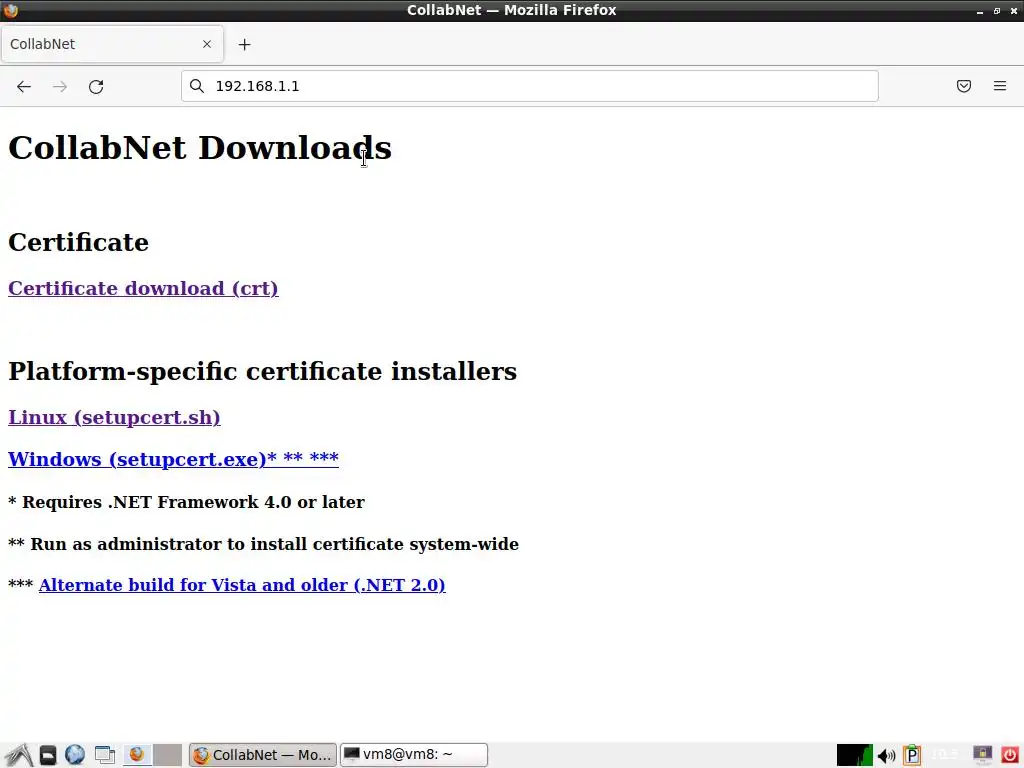Maximize or restore the Firefox window
1024x768 pixels.
[x=997, y=11]
